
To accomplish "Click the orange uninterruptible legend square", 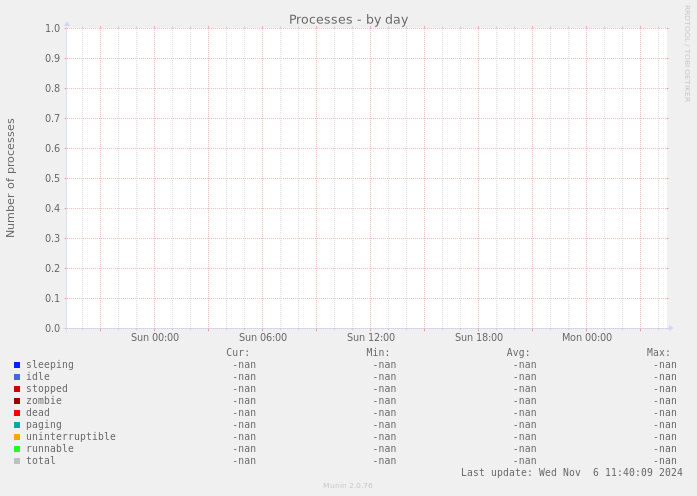I will pos(17,437).
